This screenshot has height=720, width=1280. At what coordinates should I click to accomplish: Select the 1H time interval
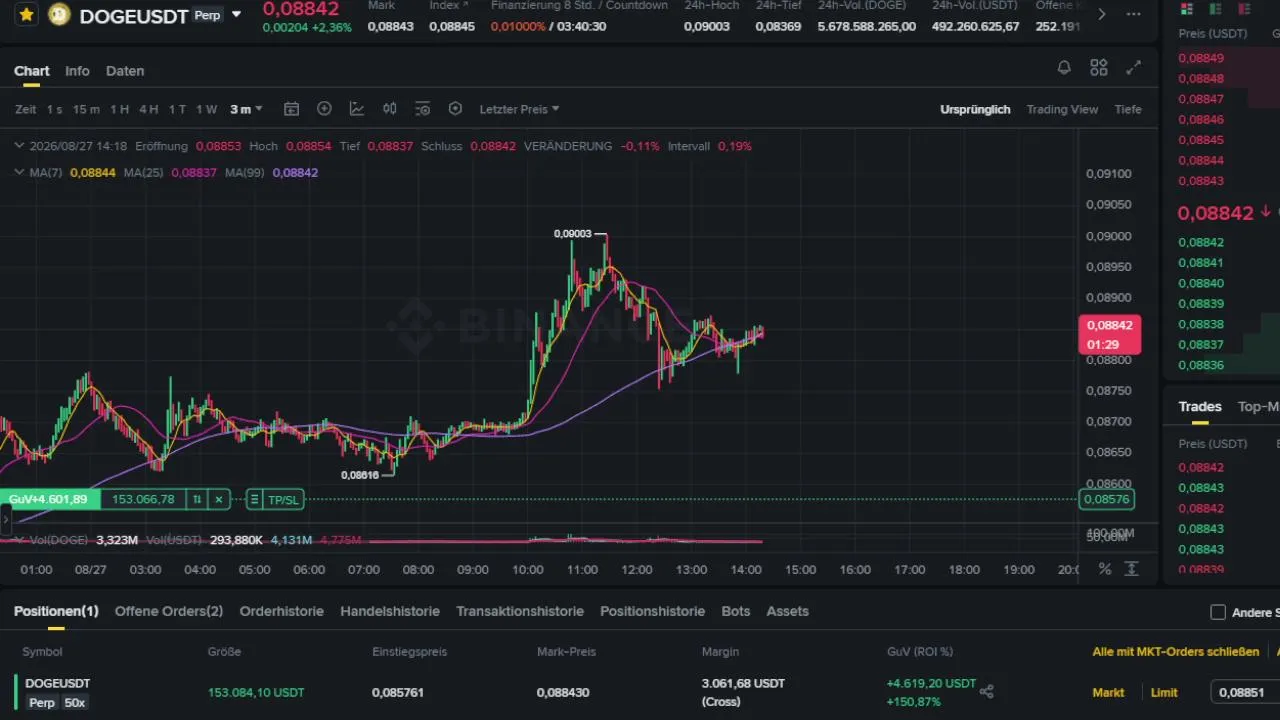(x=119, y=109)
